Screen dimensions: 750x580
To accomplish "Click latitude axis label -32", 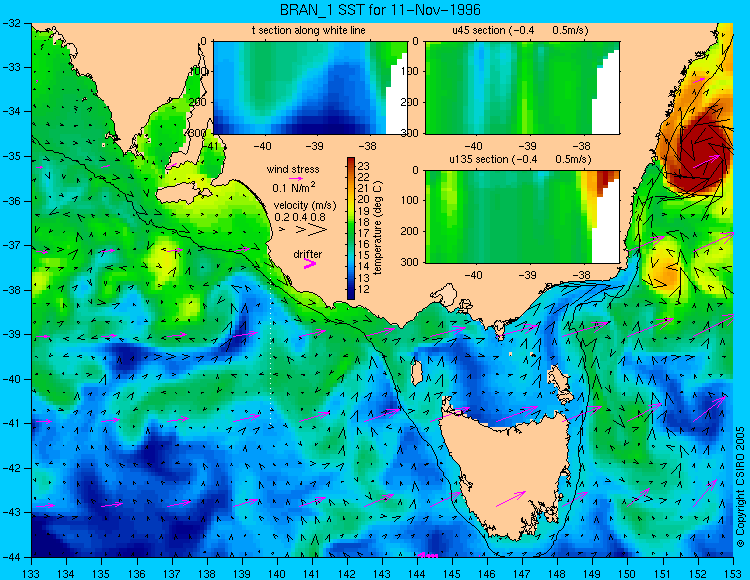I will tap(11, 23).
